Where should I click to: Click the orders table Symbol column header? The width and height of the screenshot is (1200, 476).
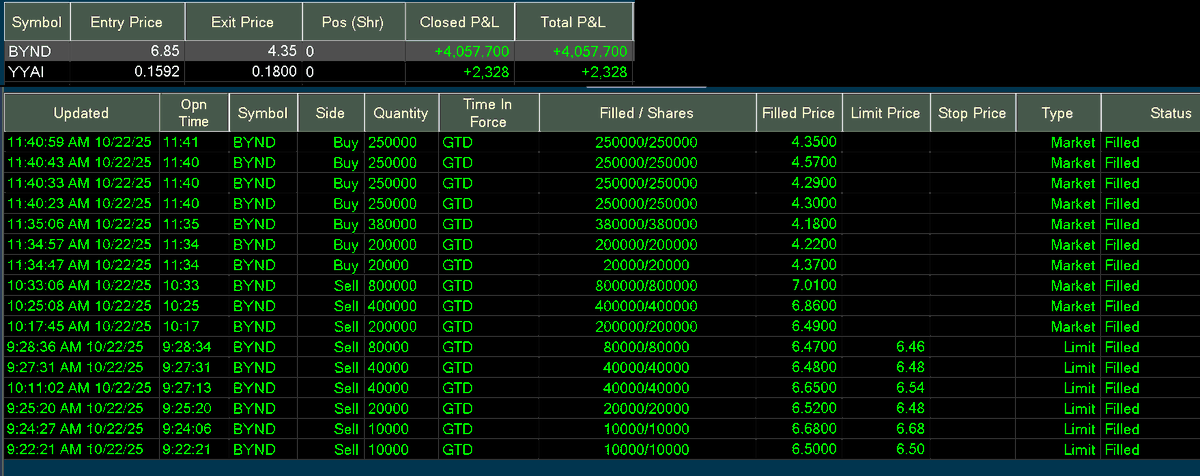[x=263, y=113]
